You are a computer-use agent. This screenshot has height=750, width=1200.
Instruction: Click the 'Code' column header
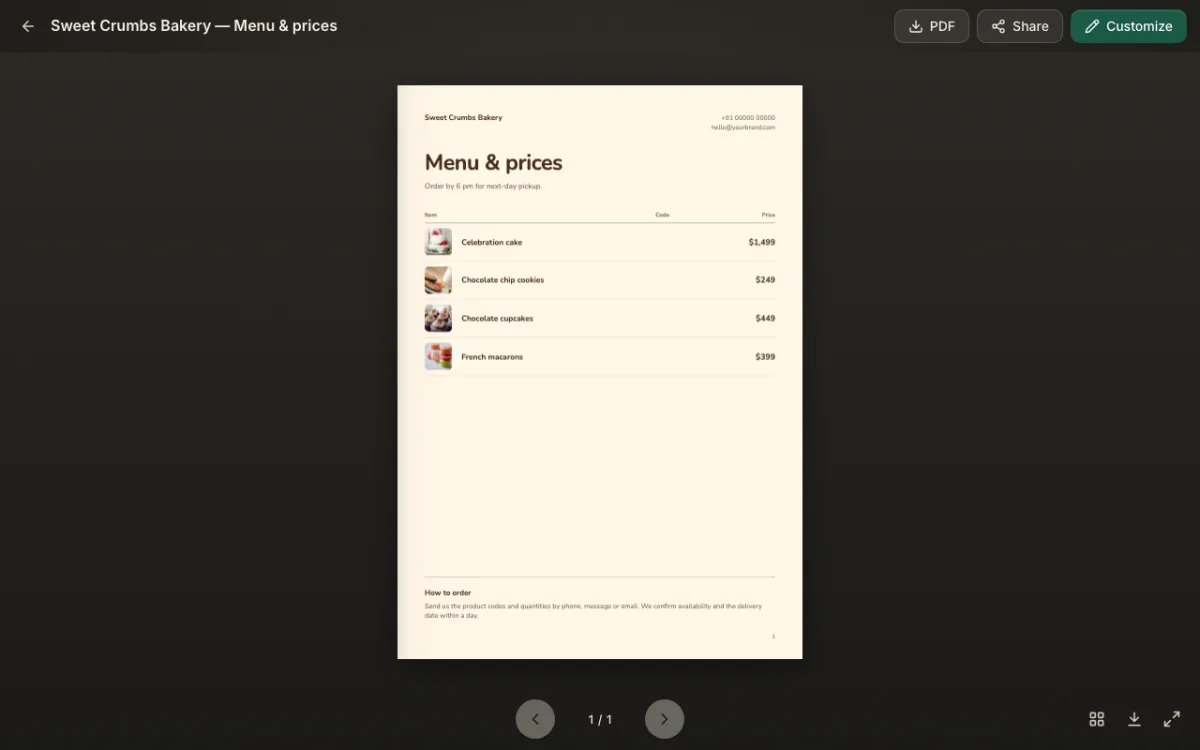[662, 215]
